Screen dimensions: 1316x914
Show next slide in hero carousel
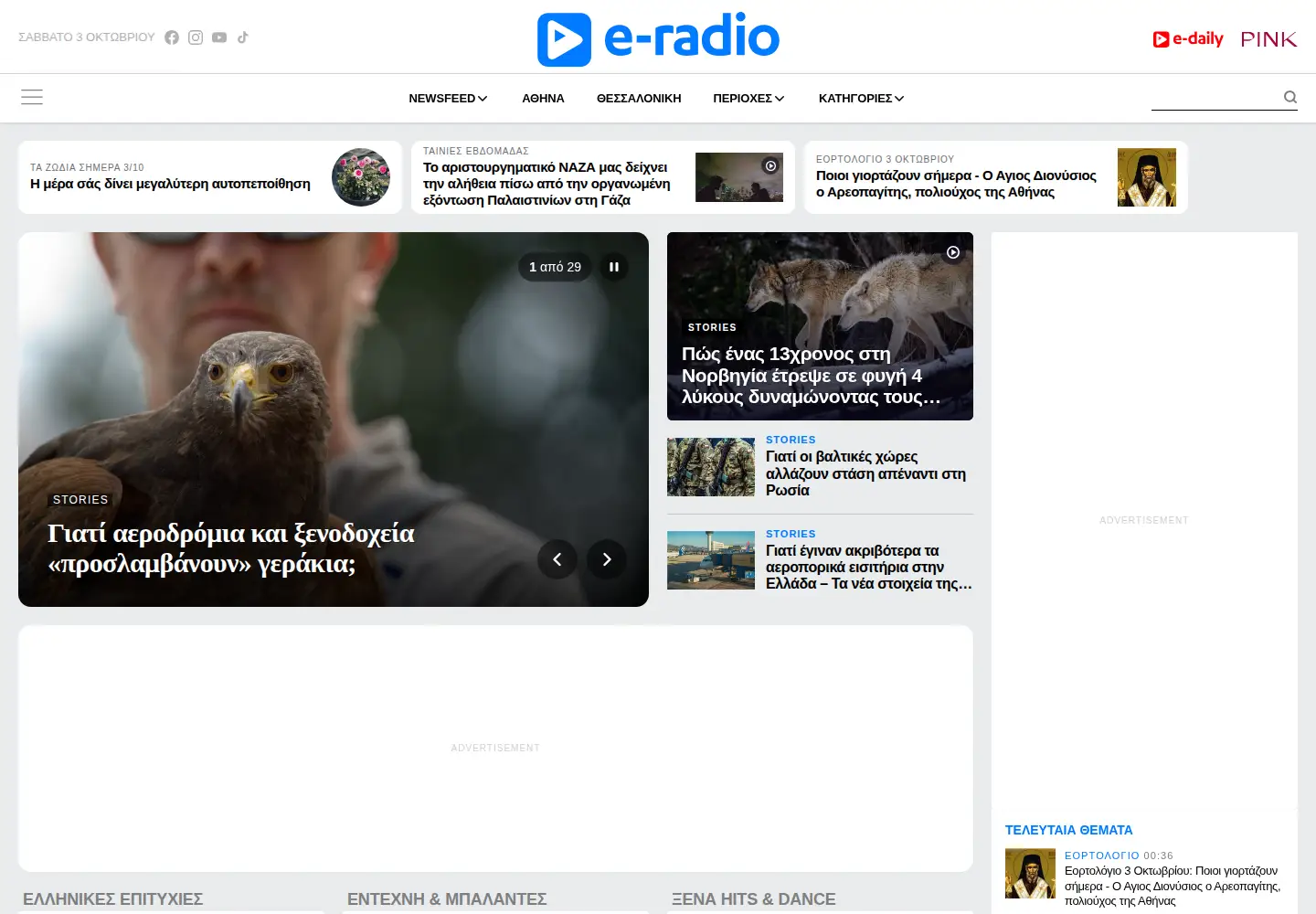pos(607,559)
